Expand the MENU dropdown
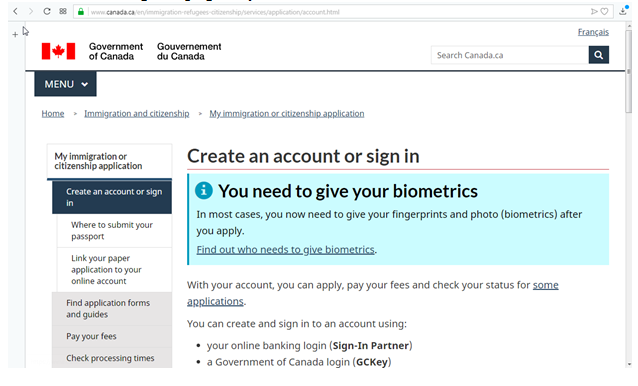 (66, 84)
